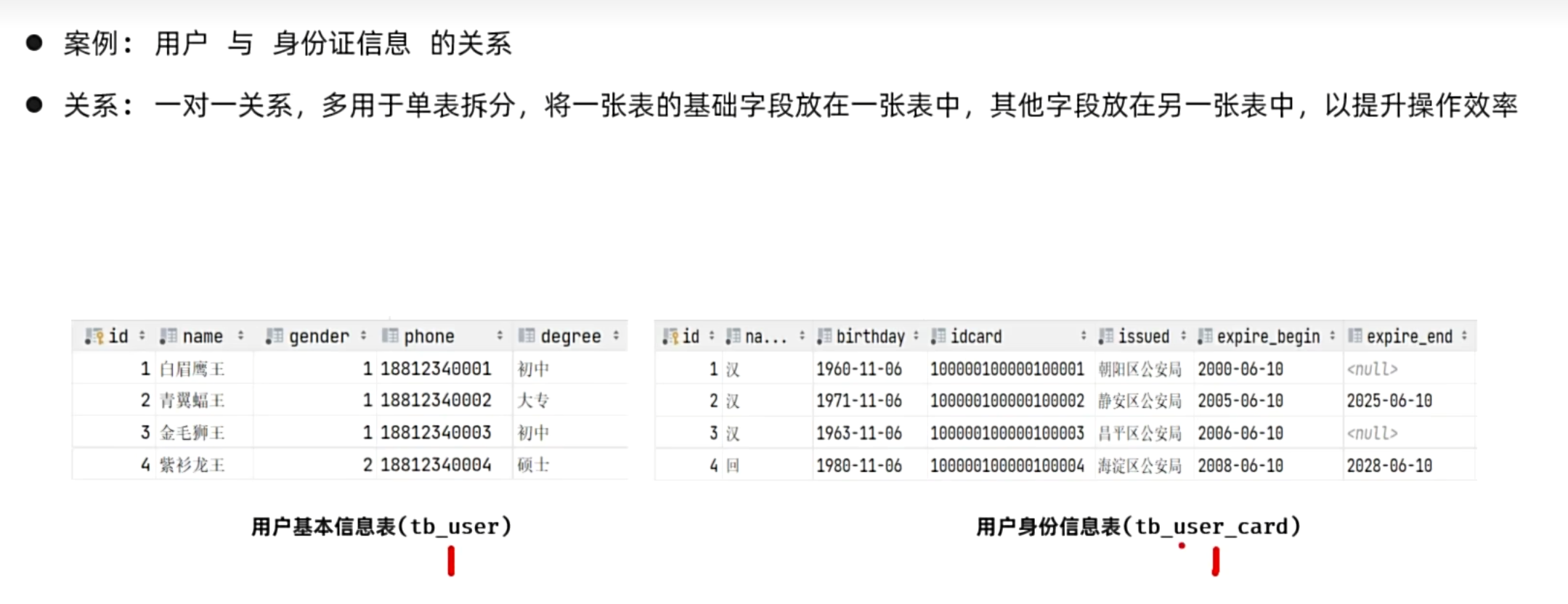This screenshot has width=1568, height=604.
Task: Click the expire_begin column header icon
Action: [1205, 336]
